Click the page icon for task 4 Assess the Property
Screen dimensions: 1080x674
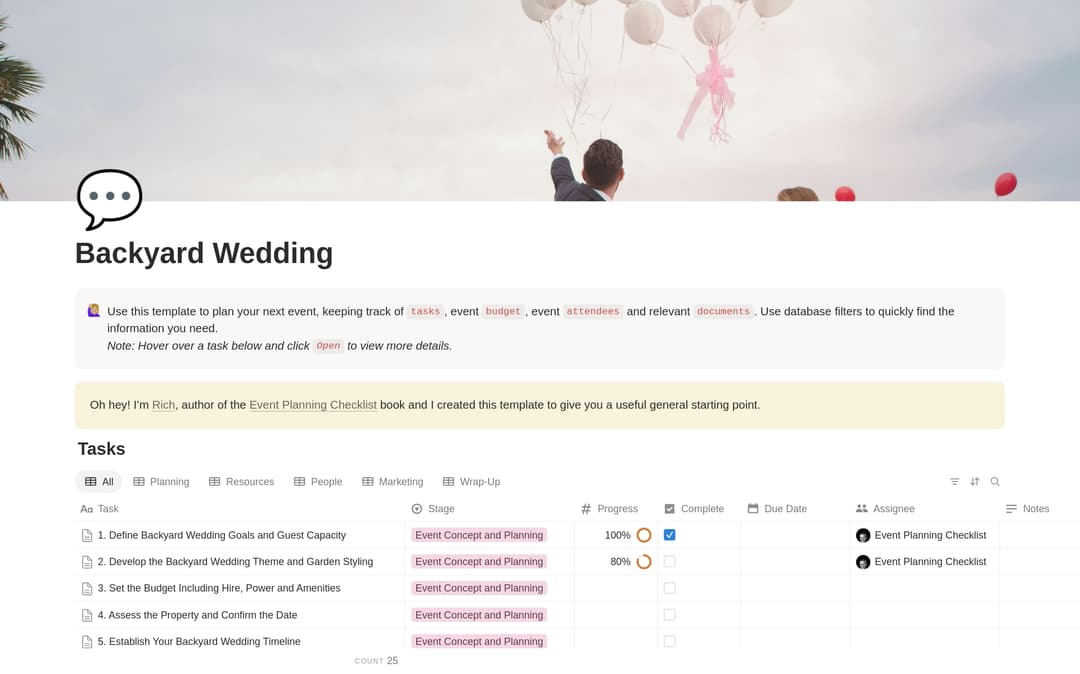pyautogui.click(x=87, y=615)
